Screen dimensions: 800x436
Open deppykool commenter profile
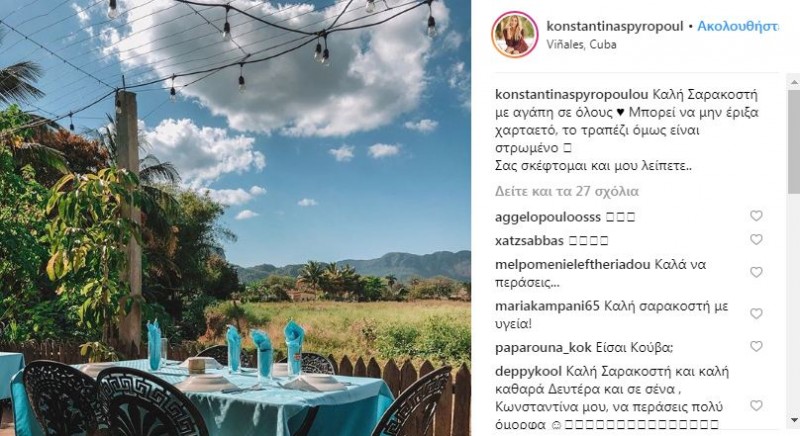(528, 372)
